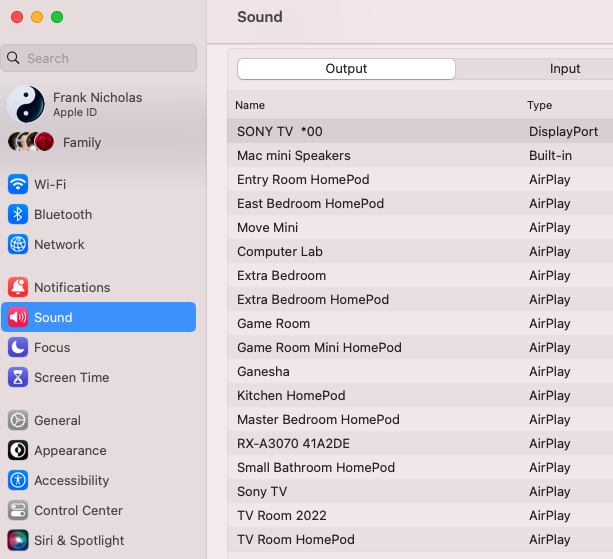Open Wi-Fi settings icon in sidebar
The width and height of the screenshot is (613, 559).
[x=18, y=184]
